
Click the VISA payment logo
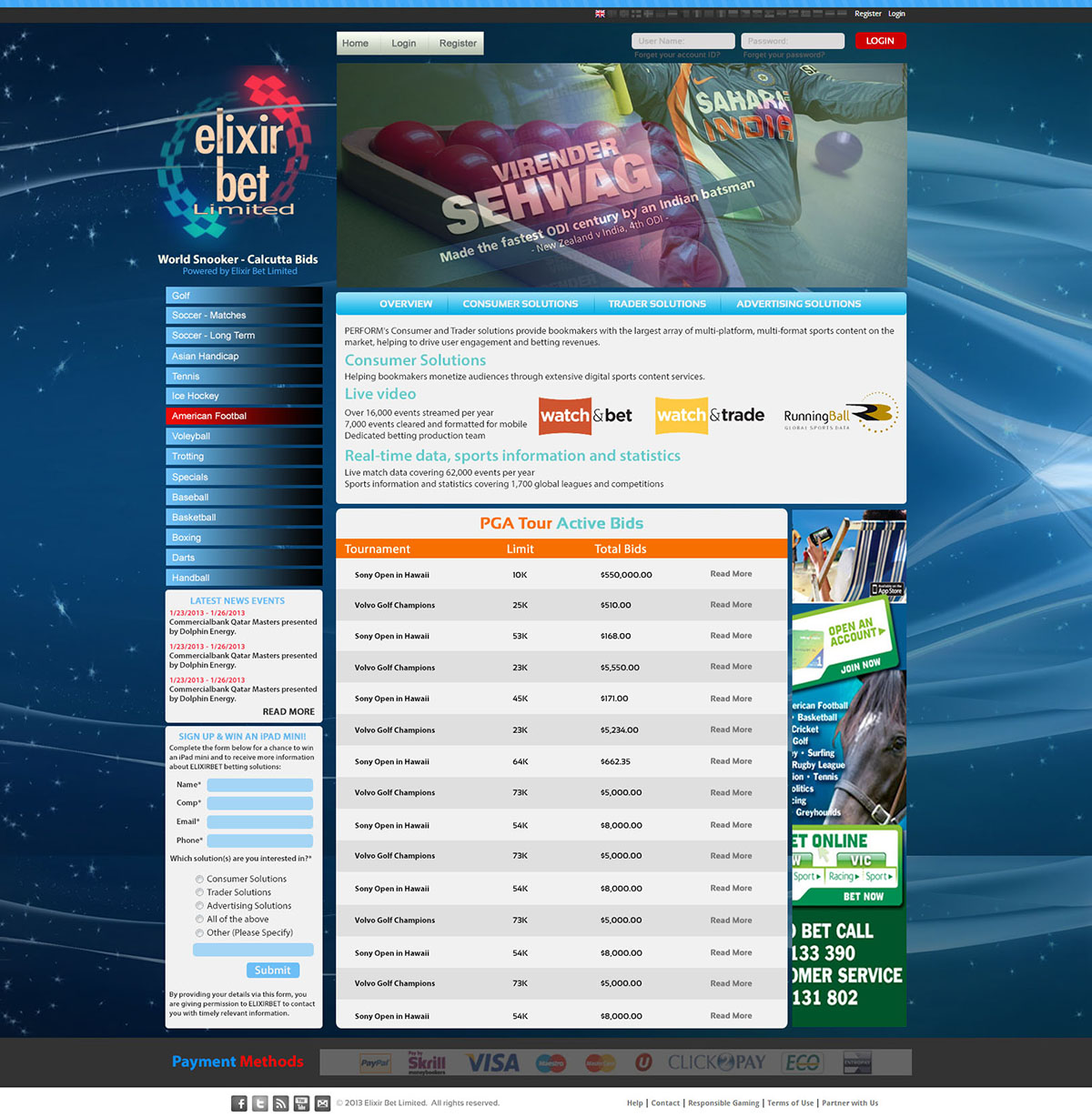493,1062
